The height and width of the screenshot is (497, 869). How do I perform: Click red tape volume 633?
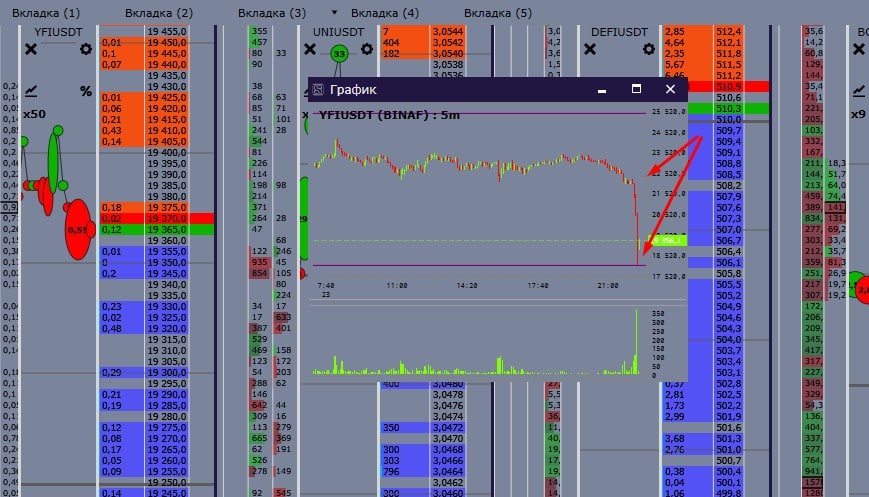[283, 317]
